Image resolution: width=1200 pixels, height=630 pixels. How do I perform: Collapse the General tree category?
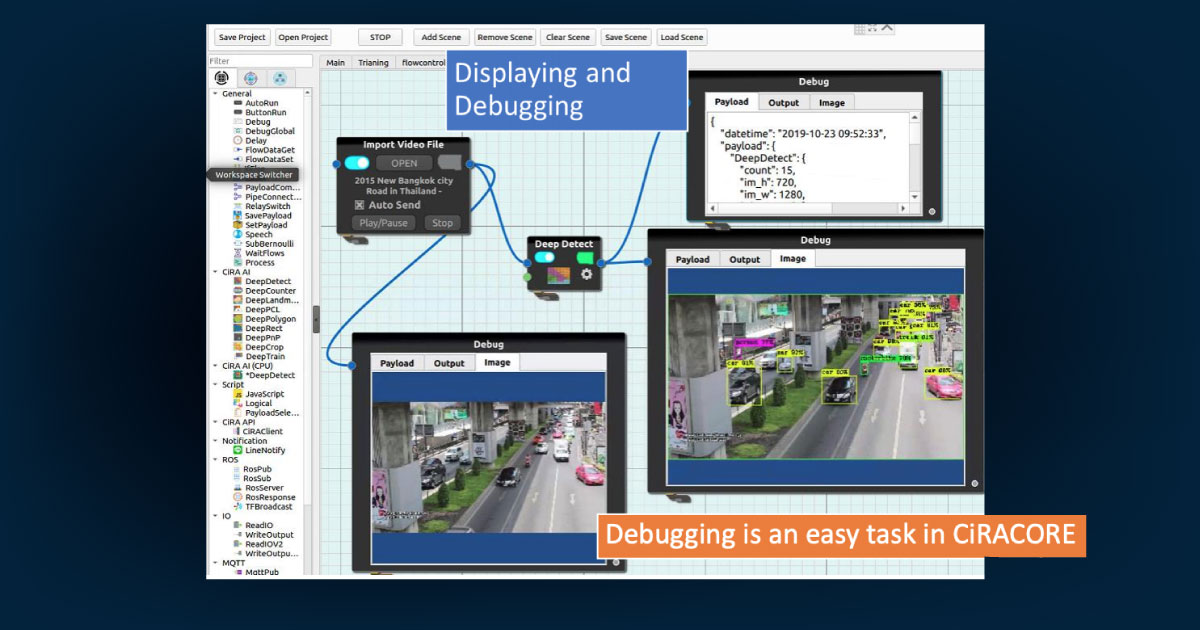tap(216, 94)
